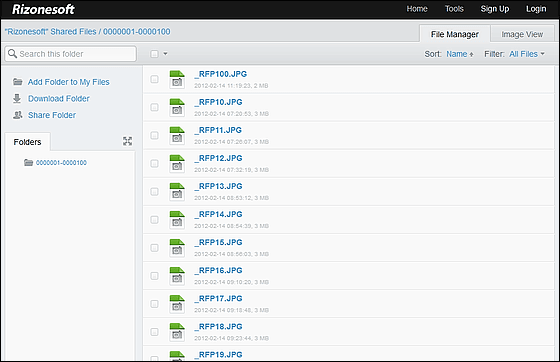
Task: Click the Share Folder link
Action: click(52, 115)
